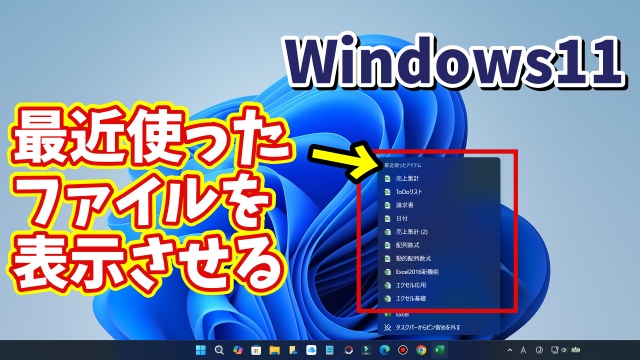Image resolution: width=640 pixels, height=360 pixels.
Task: Click the white cloud app taskbar icon
Action: (x=311, y=350)
